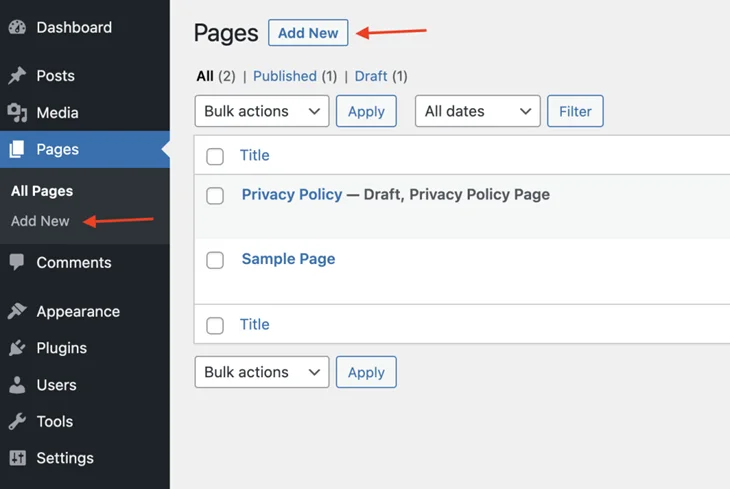Select Pages in the sidebar
The image size is (730, 489).
85,149
